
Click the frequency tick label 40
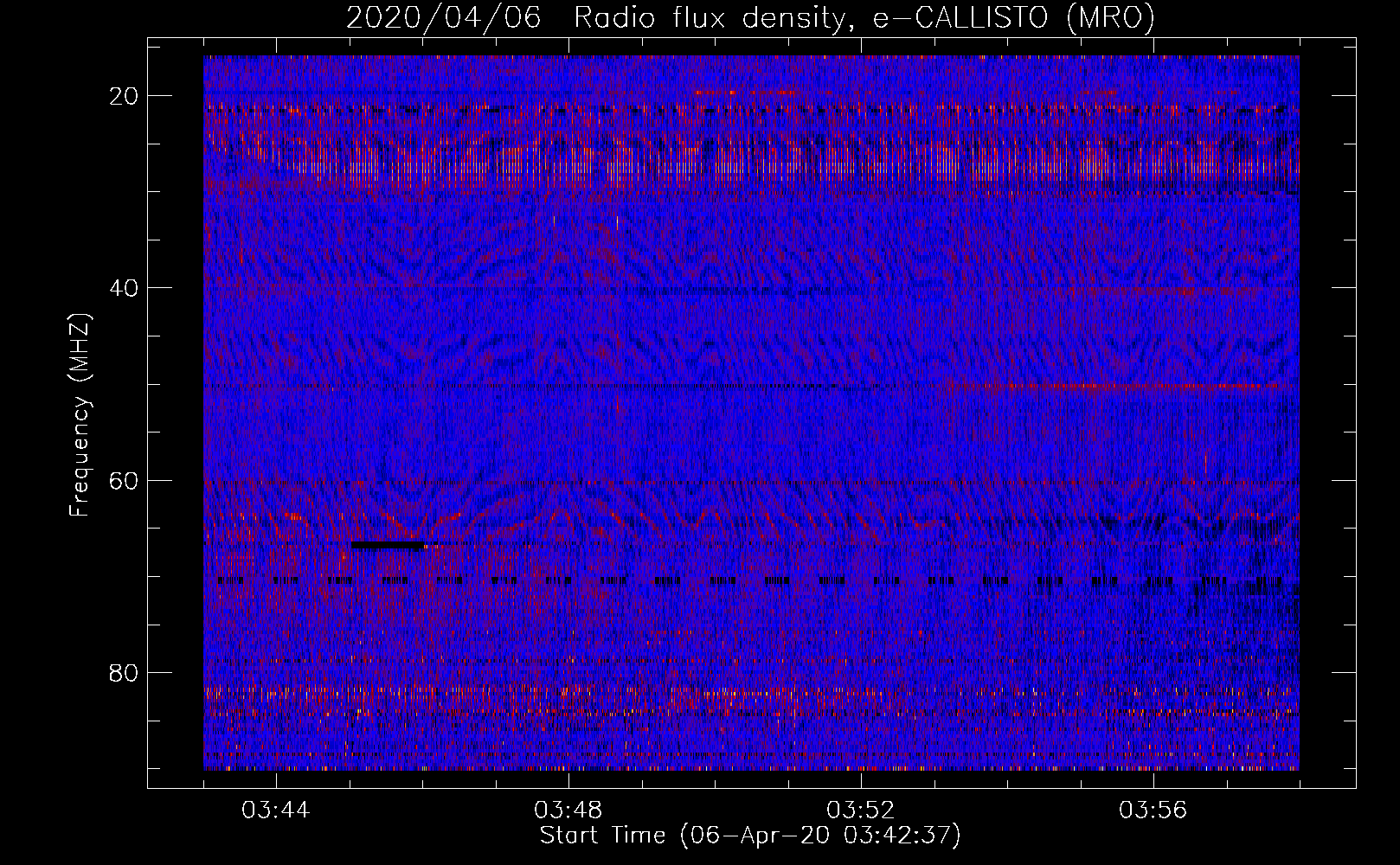(125, 288)
